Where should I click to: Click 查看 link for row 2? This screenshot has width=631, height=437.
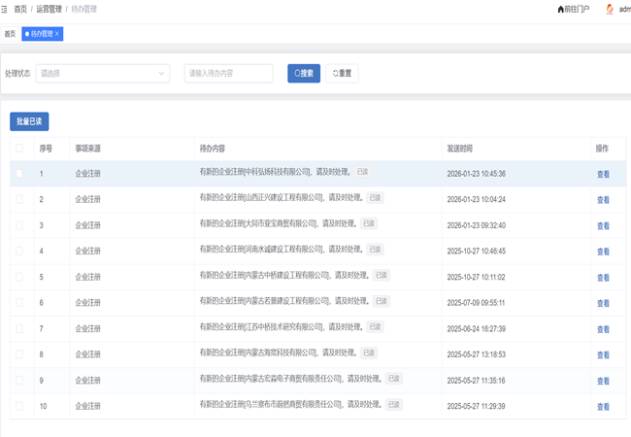[x=603, y=200]
